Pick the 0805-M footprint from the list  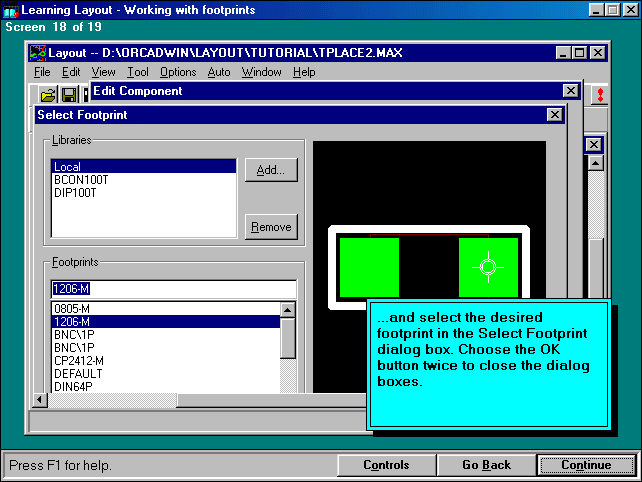72,309
